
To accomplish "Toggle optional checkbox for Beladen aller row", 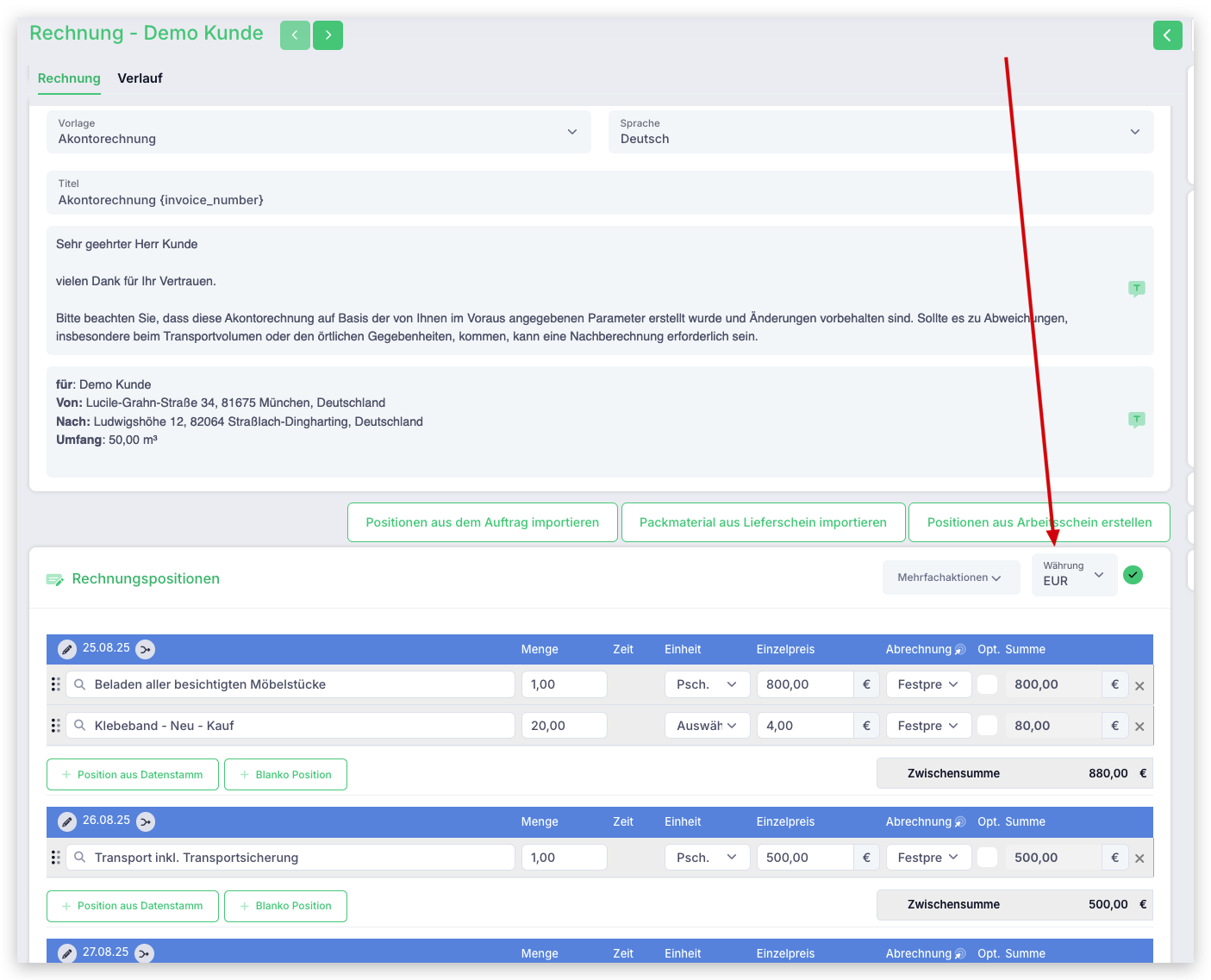I will 988,684.
